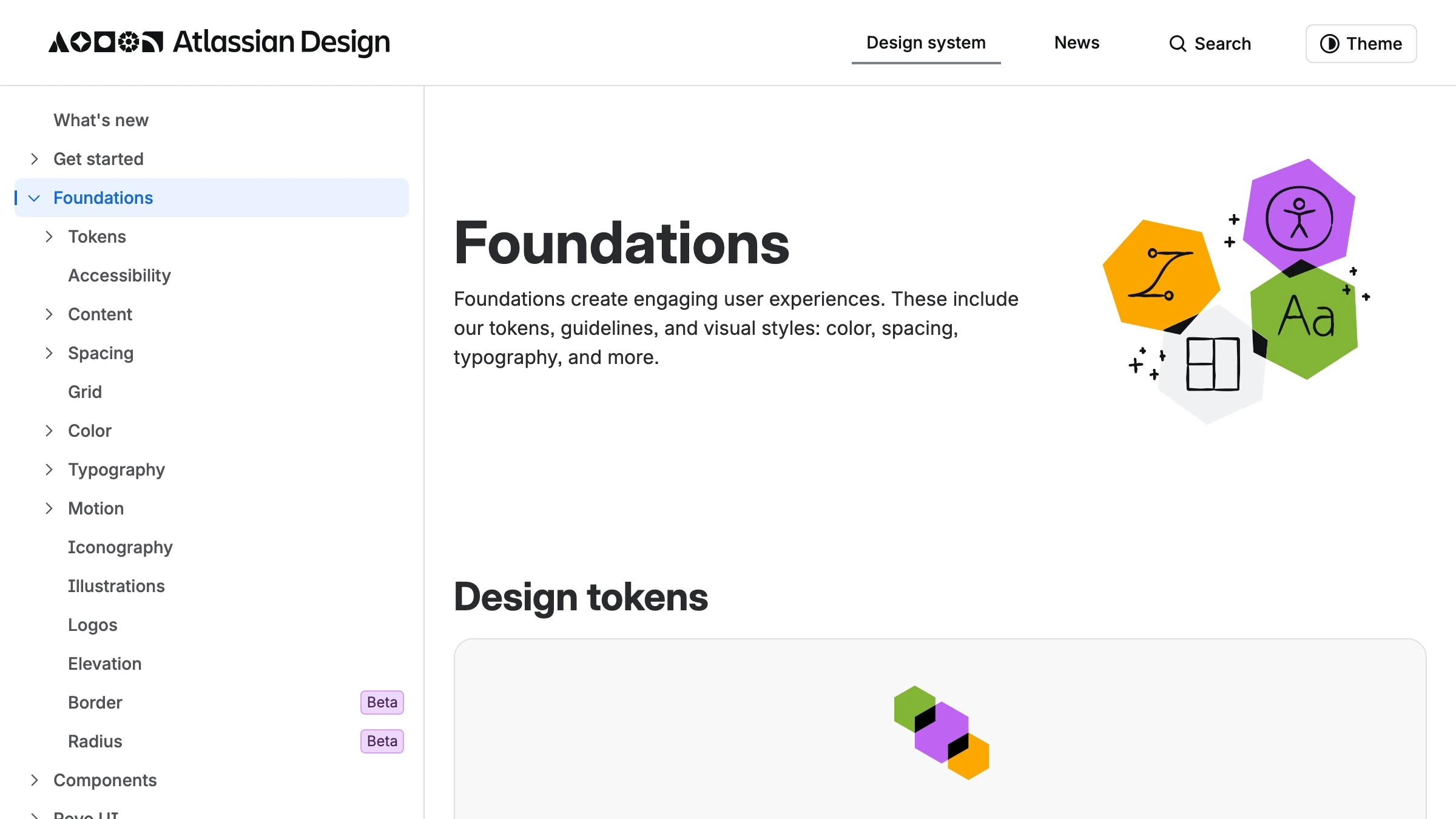1456x819 pixels.
Task: Click the orange tokens hexagon illustration
Action: 1161,276
